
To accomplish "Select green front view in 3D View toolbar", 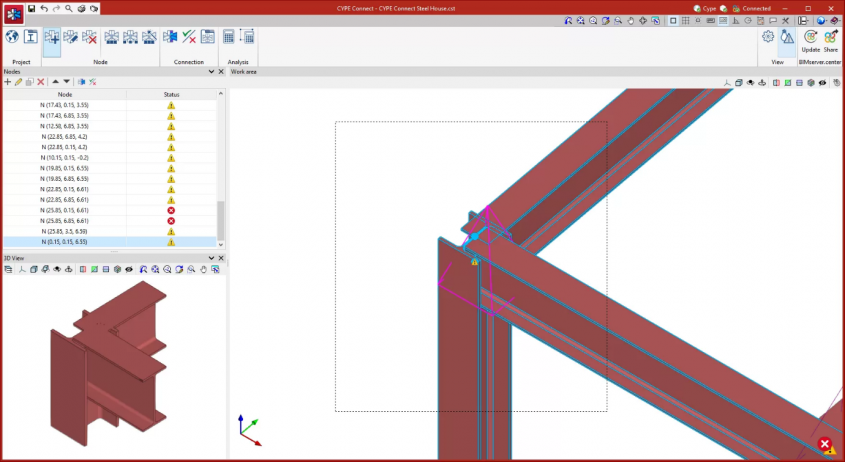I will point(94,269).
